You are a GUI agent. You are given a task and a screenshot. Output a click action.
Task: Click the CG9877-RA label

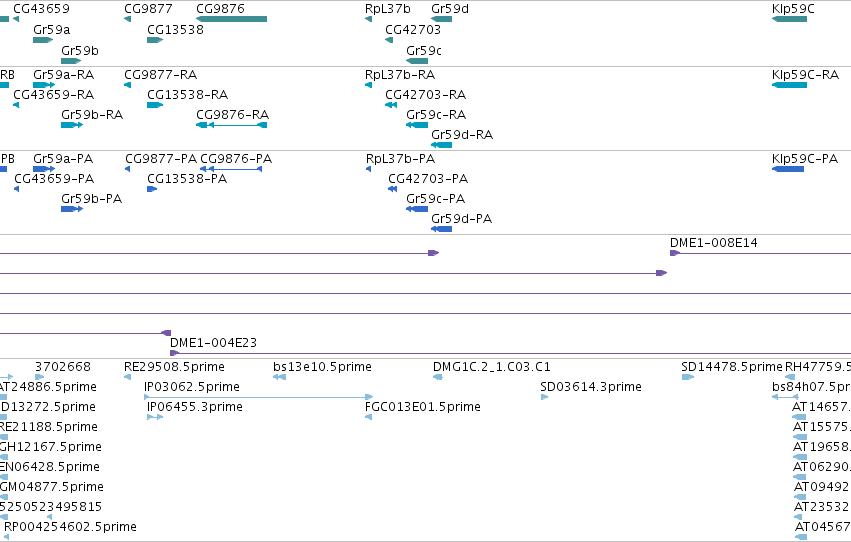pyautogui.click(x=161, y=75)
